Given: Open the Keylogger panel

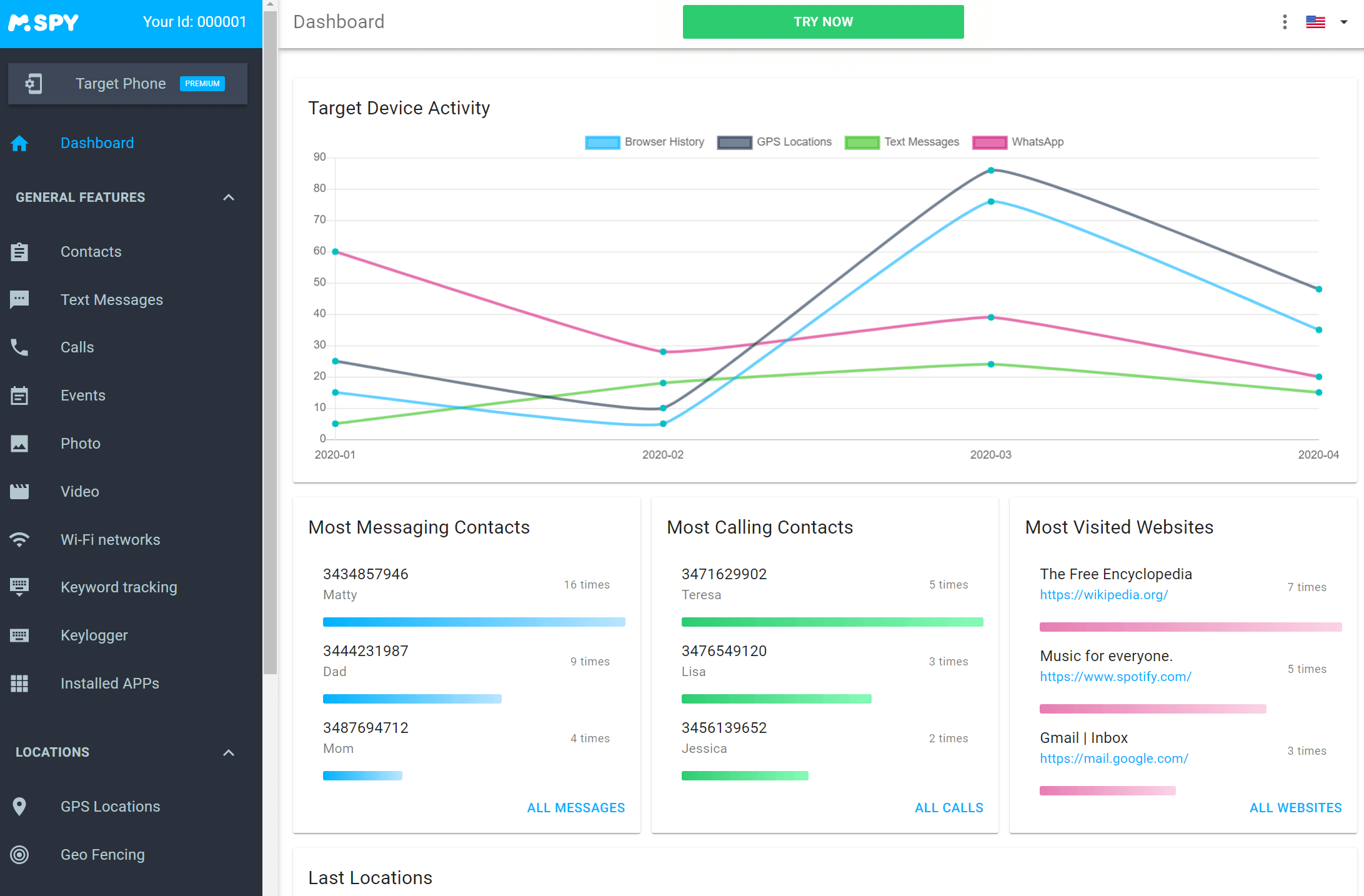Looking at the screenshot, I should [93, 635].
